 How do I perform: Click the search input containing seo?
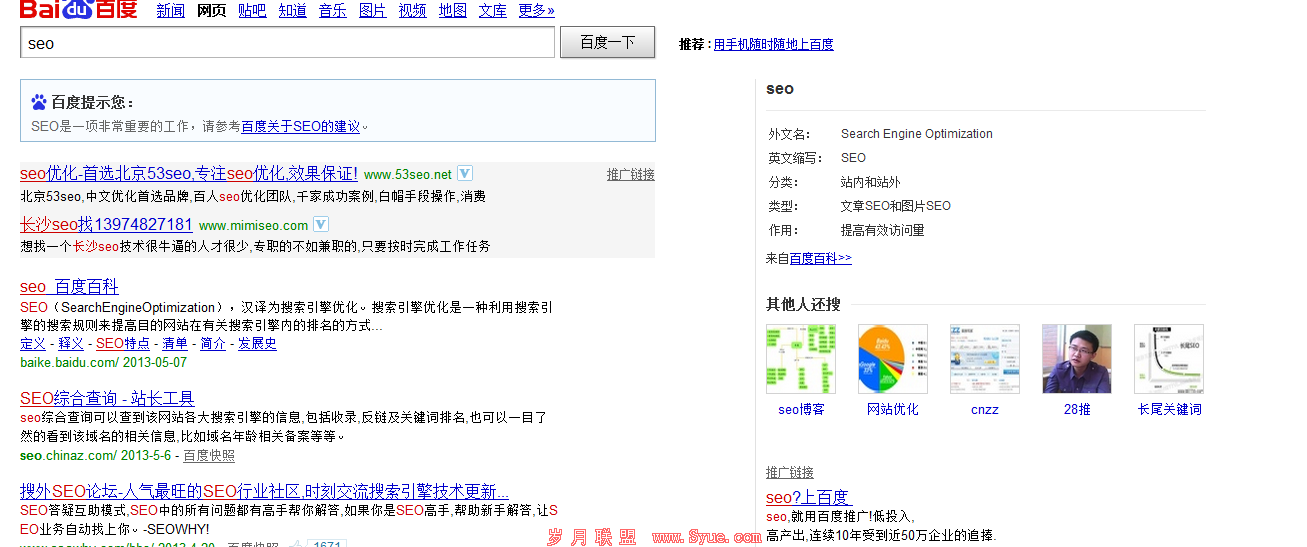tap(287, 43)
